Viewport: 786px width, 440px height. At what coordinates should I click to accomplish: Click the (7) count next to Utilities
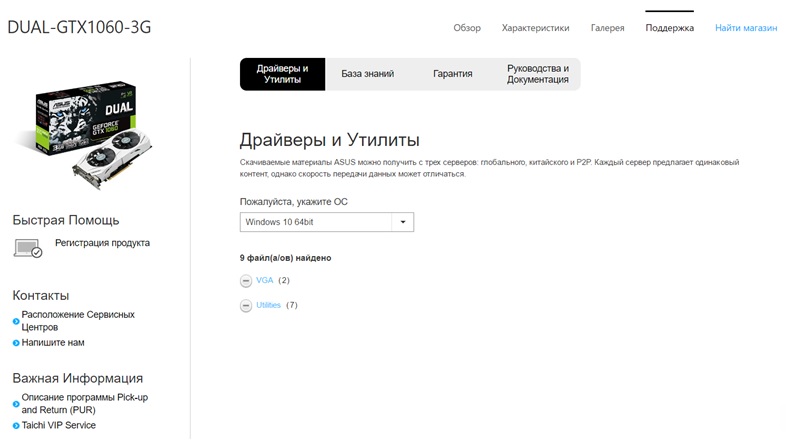point(292,305)
